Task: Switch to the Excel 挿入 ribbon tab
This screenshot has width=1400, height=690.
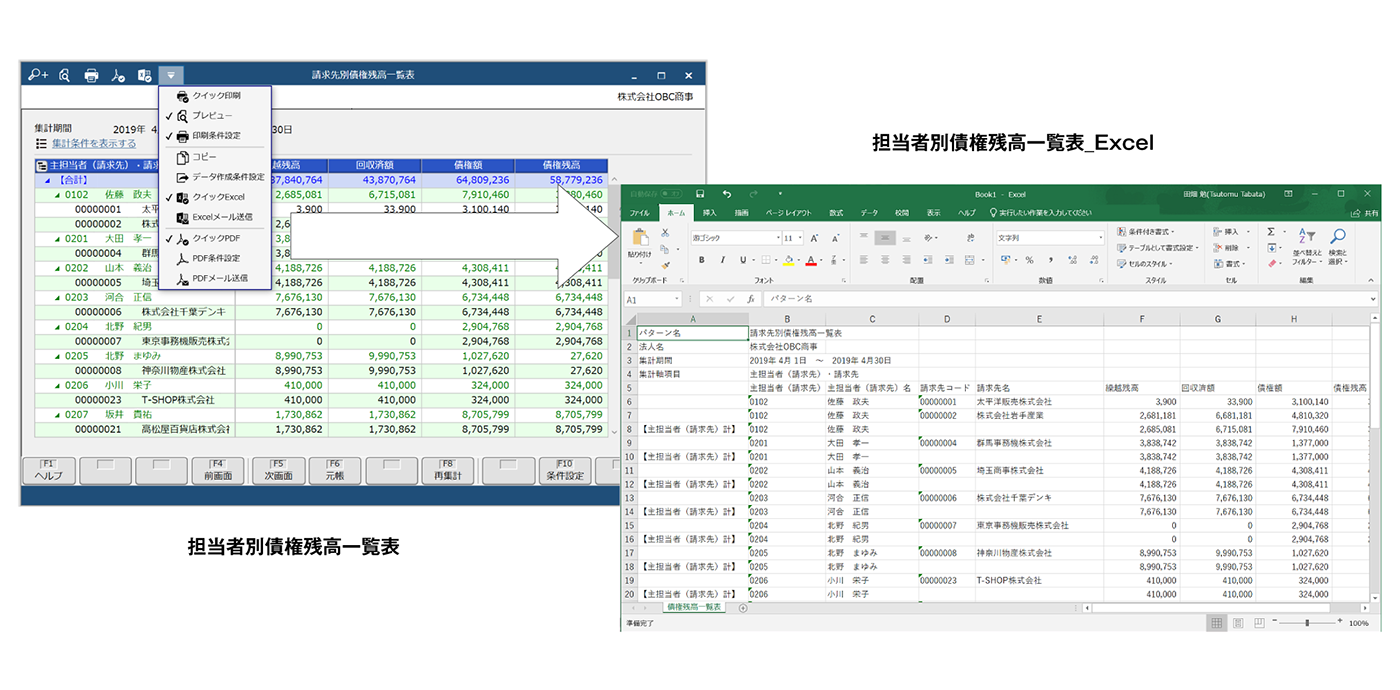Action: tap(709, 213)
